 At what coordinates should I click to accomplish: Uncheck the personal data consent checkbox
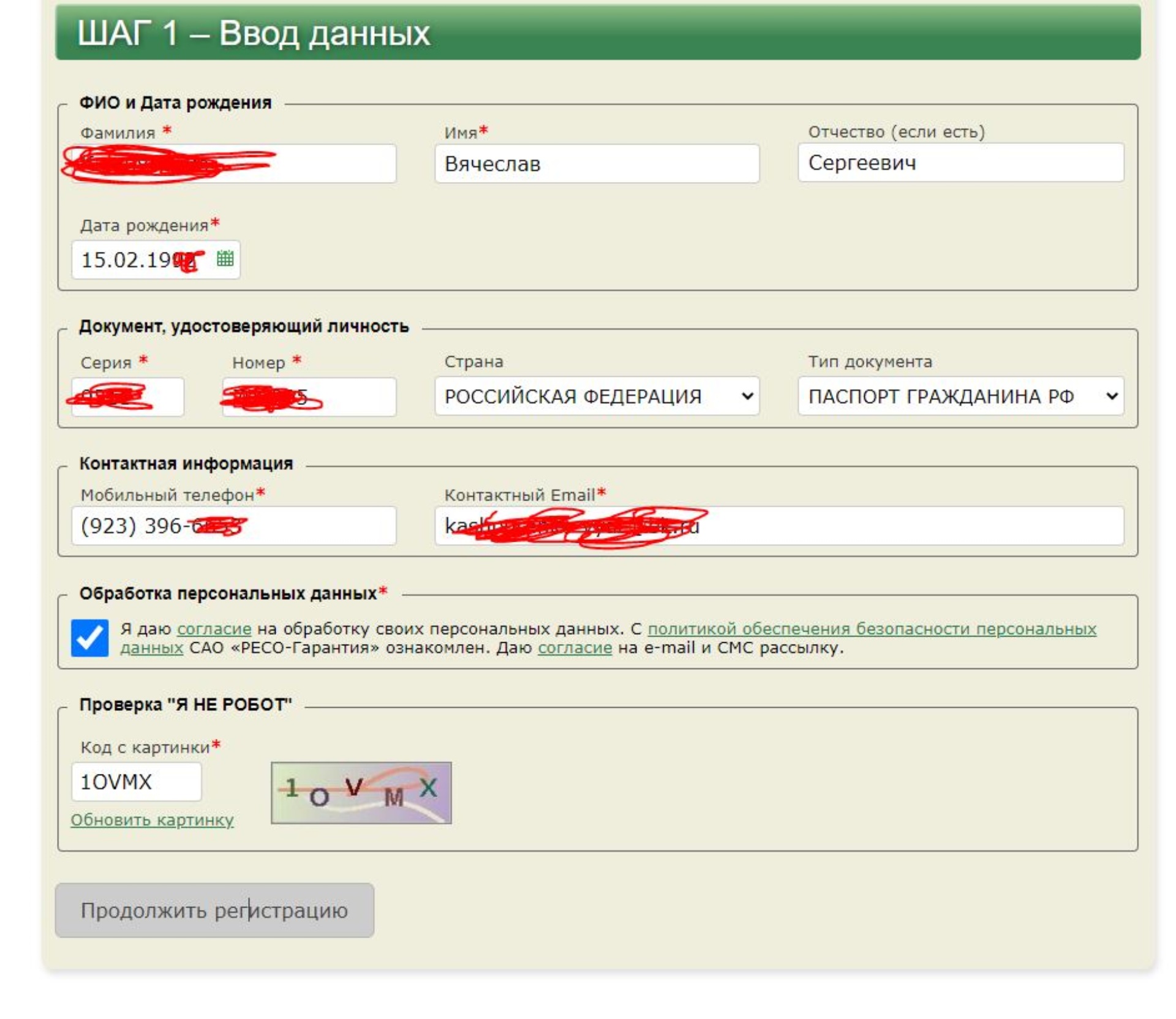[89, 637]
